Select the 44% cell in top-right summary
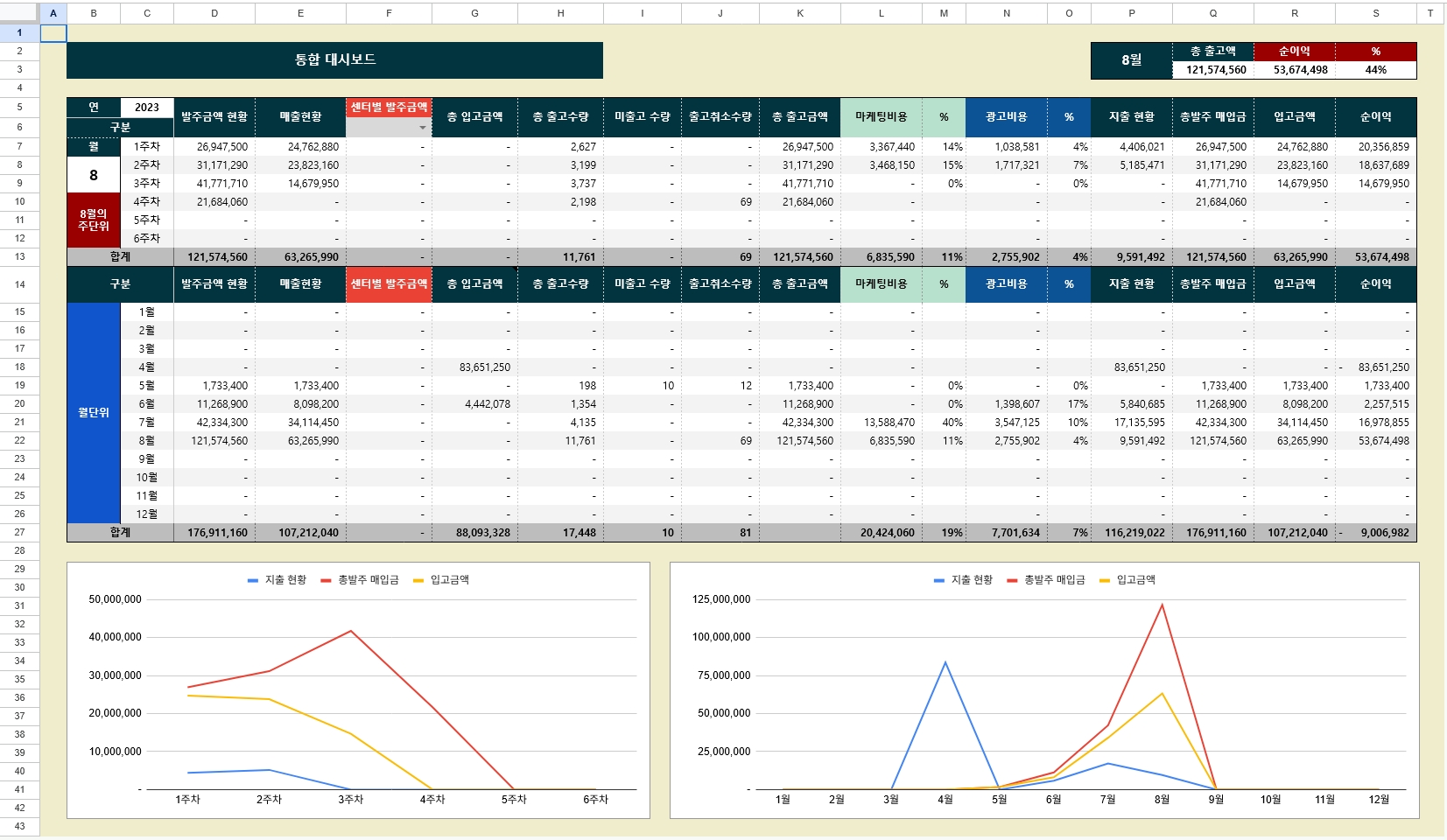Screen dimensions: 1447x840 coord(1375,70)
